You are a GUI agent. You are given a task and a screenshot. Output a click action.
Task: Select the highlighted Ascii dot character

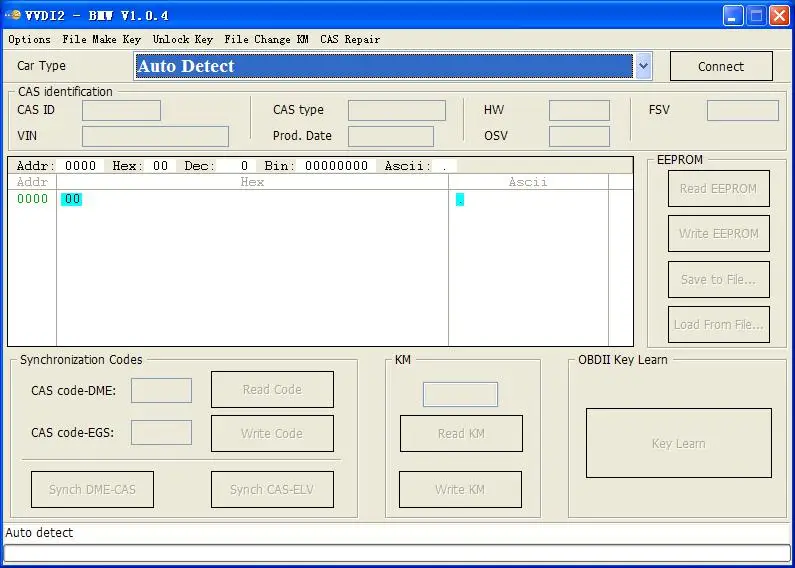460,200
